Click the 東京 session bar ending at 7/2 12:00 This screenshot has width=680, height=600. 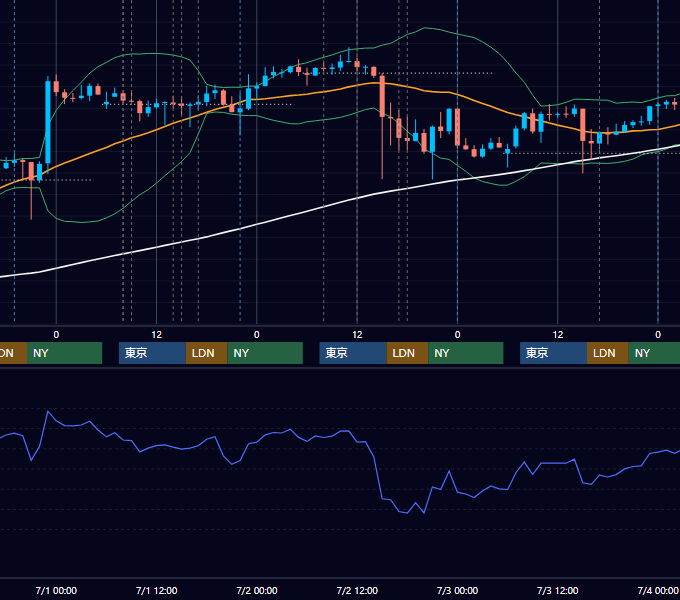(353, 353)
